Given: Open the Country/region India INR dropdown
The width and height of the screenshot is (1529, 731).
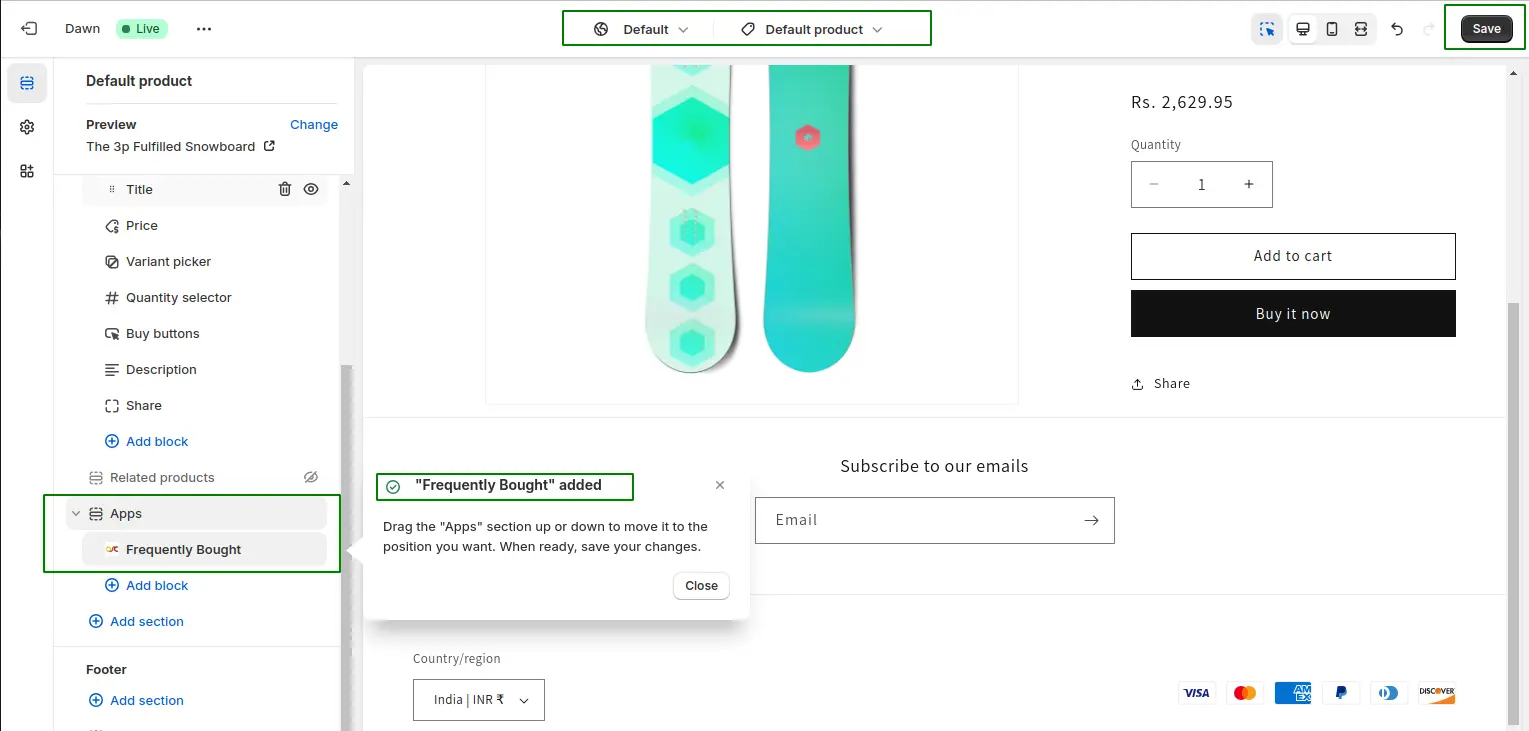Looking at the screenshot, I should 479,700.
